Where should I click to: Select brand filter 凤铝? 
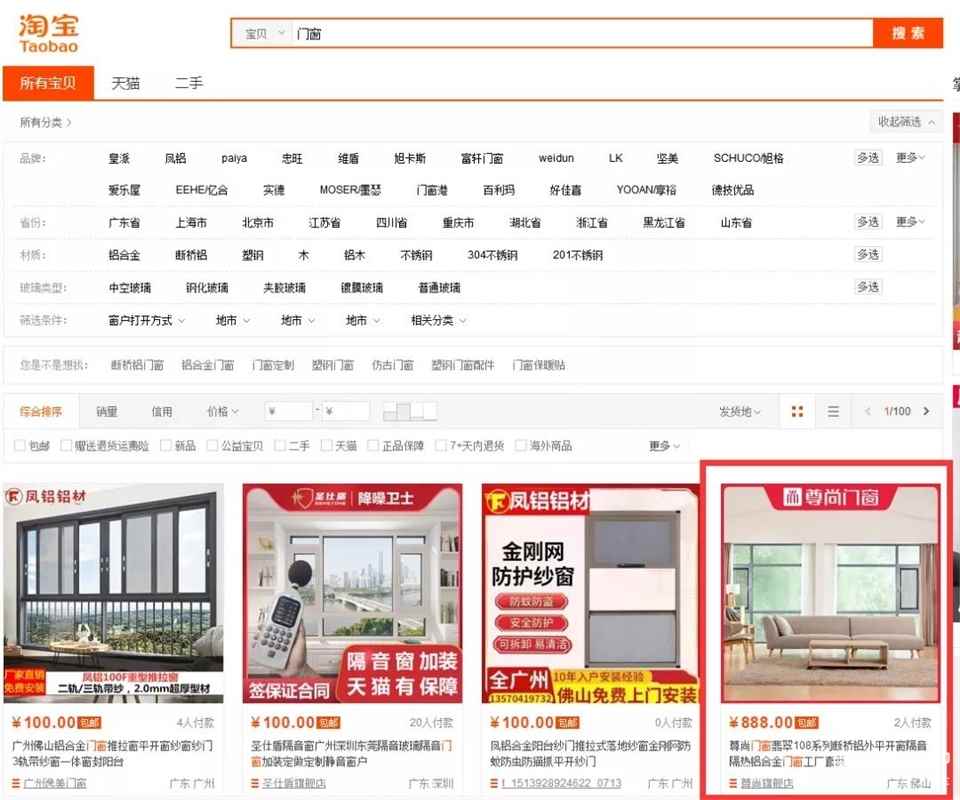pyautogui.click(x=175, y=158)
